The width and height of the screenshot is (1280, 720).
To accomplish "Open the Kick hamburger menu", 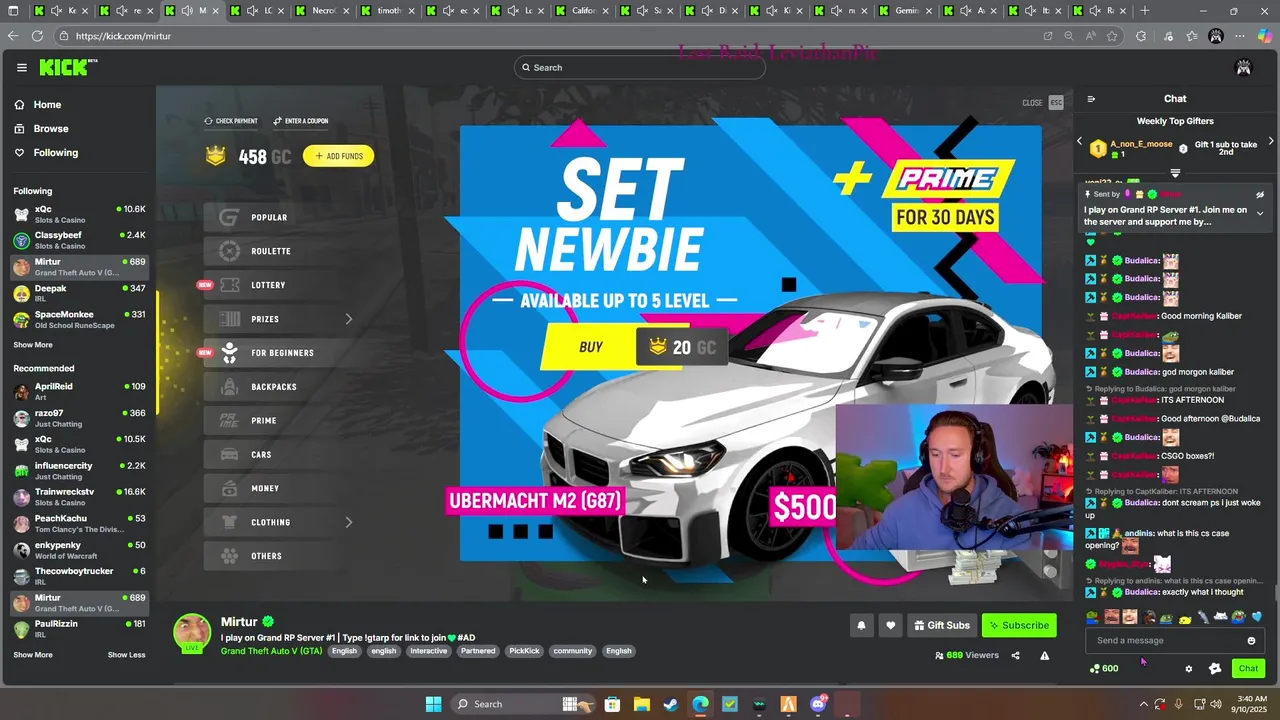I will (x=21, y=67).
